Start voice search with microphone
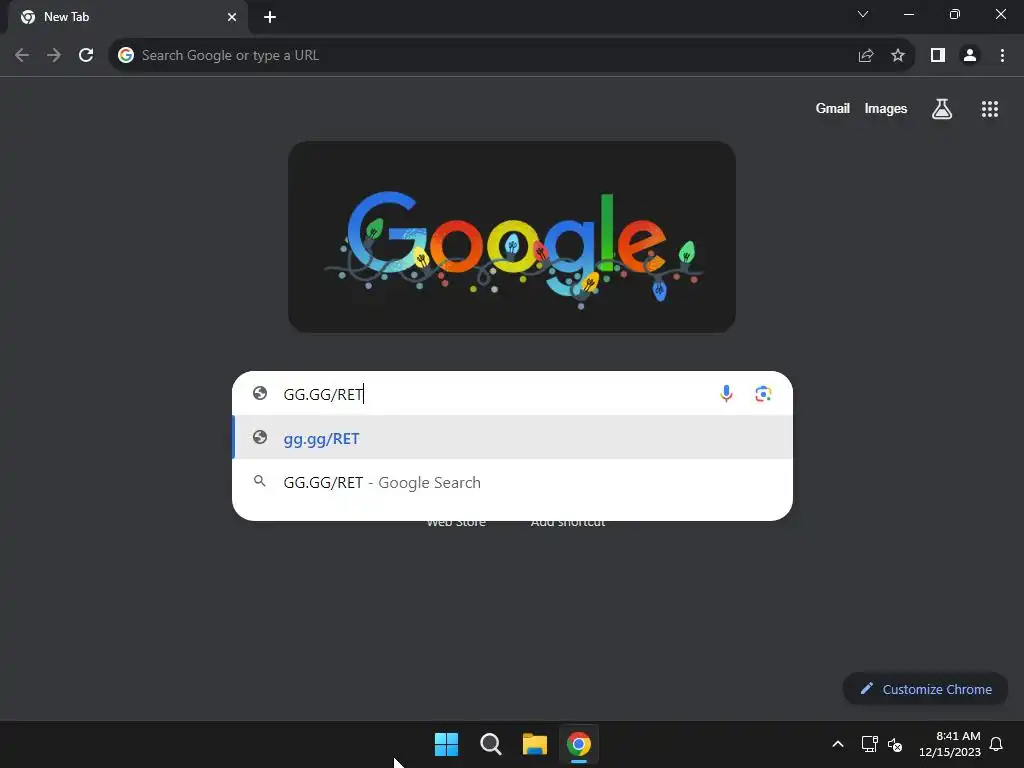 (726, 393)
